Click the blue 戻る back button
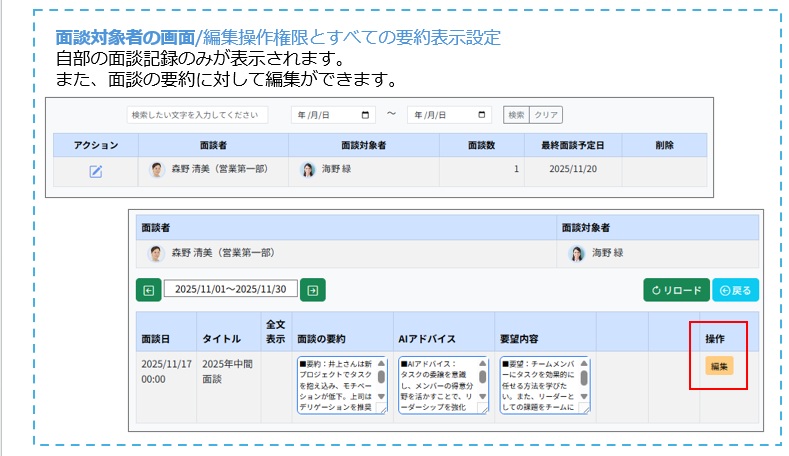 (x=735, y=290)
